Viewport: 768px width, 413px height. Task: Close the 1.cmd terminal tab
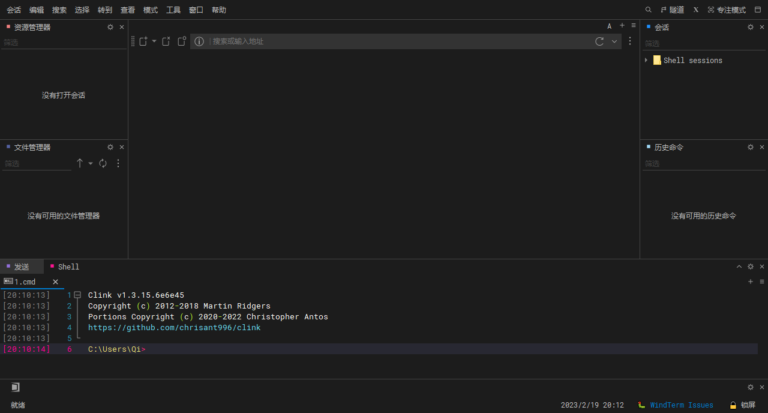56,282
